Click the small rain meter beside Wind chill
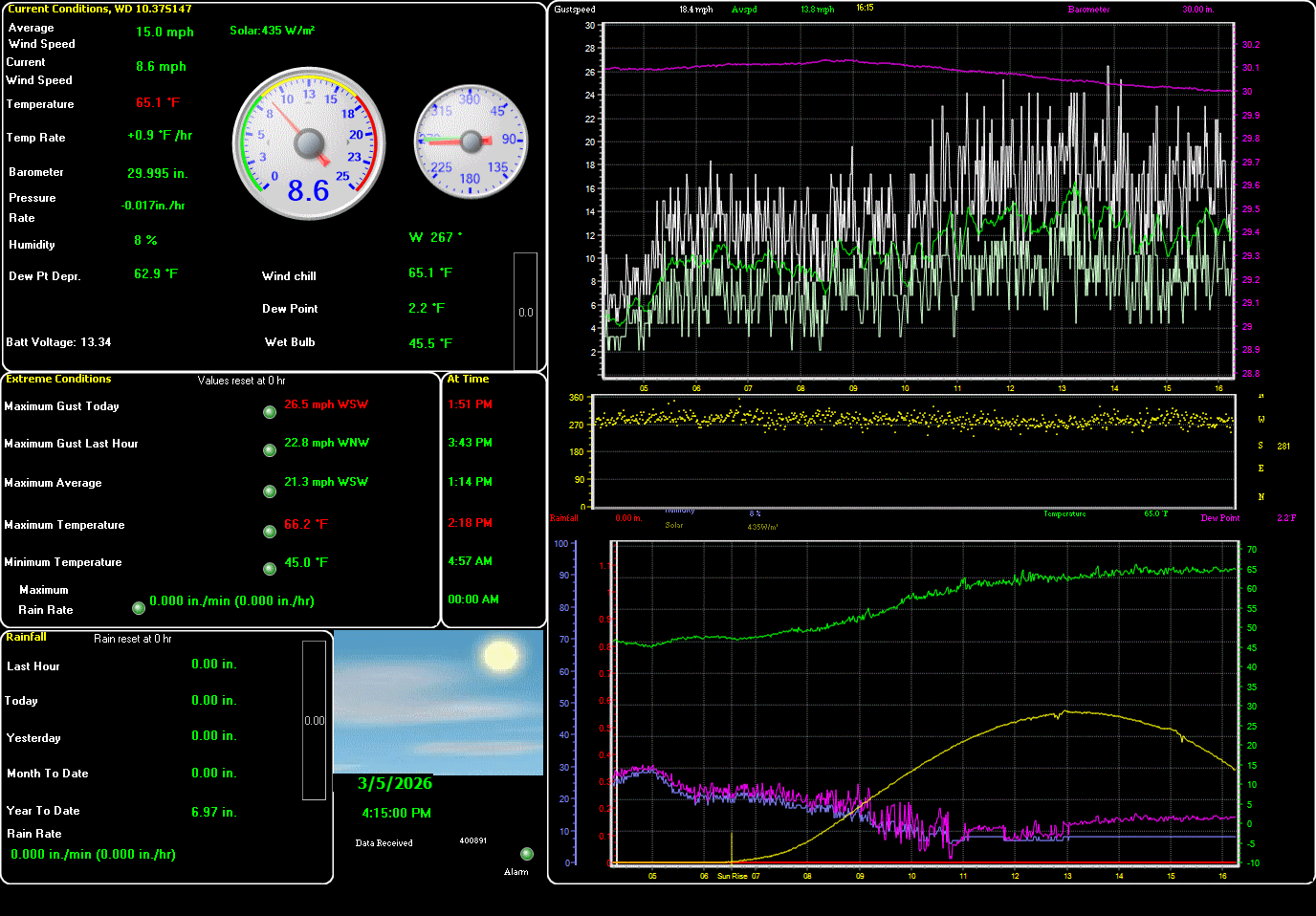 pyautogui.click(x=525, y=312)
